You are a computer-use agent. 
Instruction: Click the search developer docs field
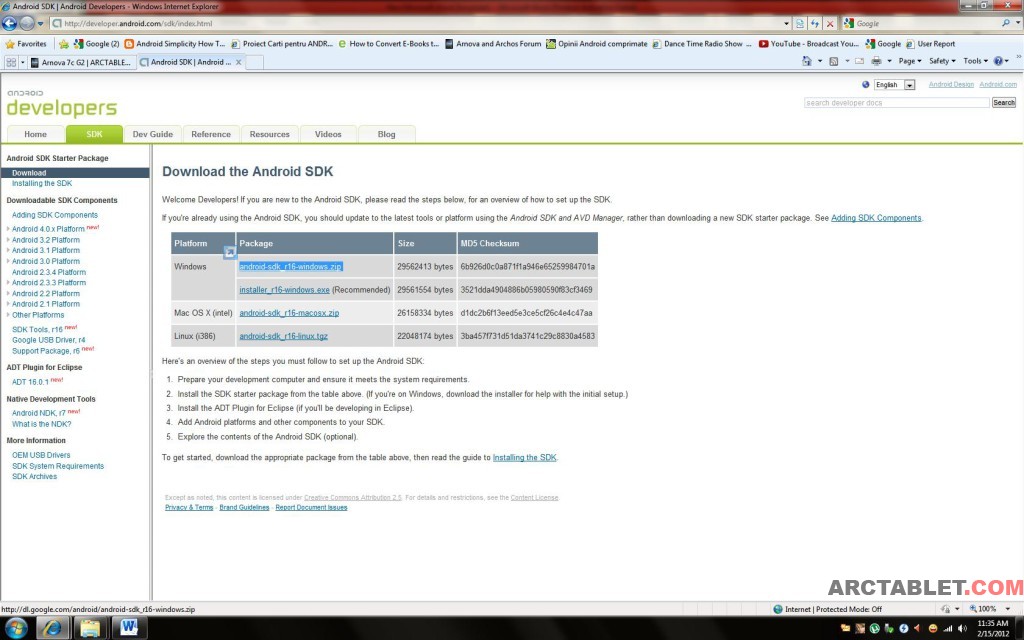(x=897, y=103)
